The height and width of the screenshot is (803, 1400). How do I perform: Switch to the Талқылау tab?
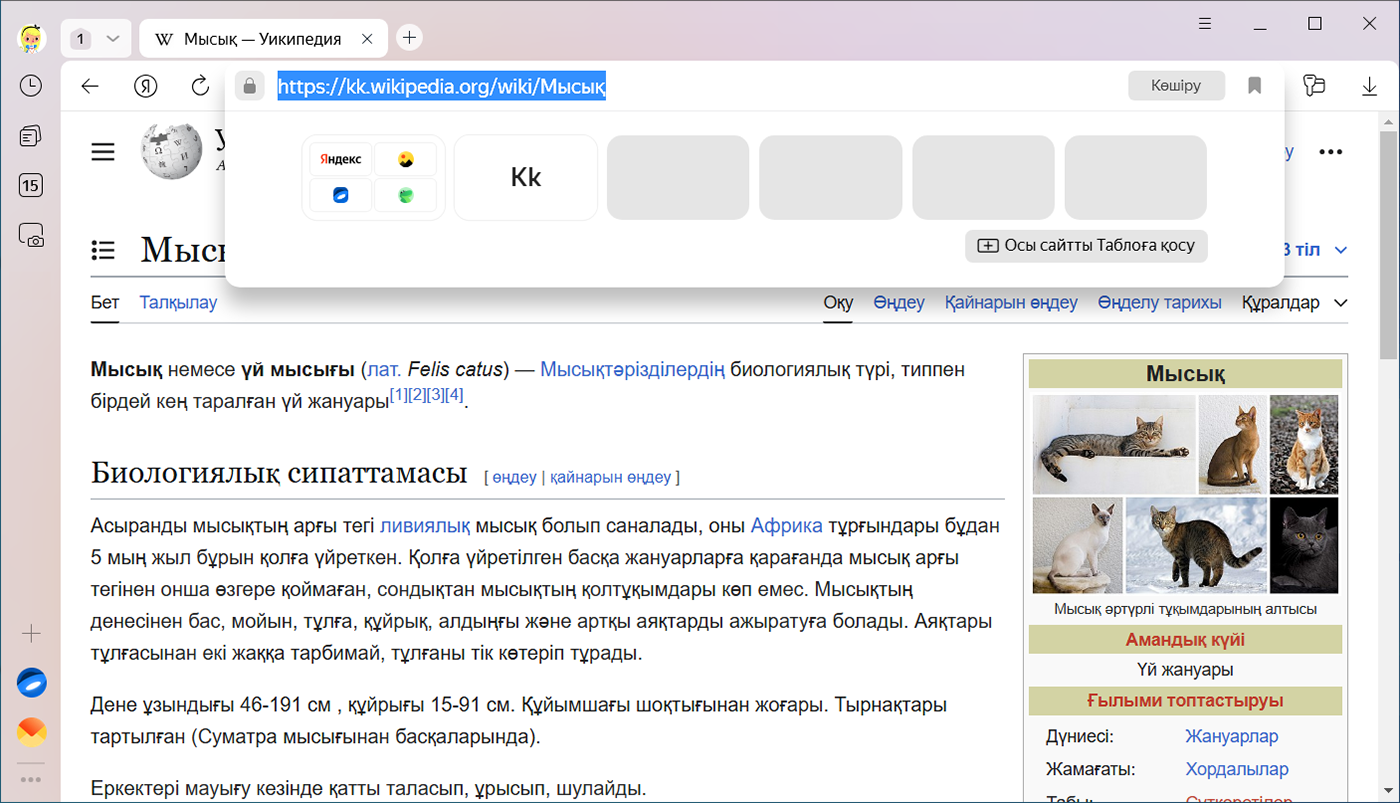coord(178,303)
